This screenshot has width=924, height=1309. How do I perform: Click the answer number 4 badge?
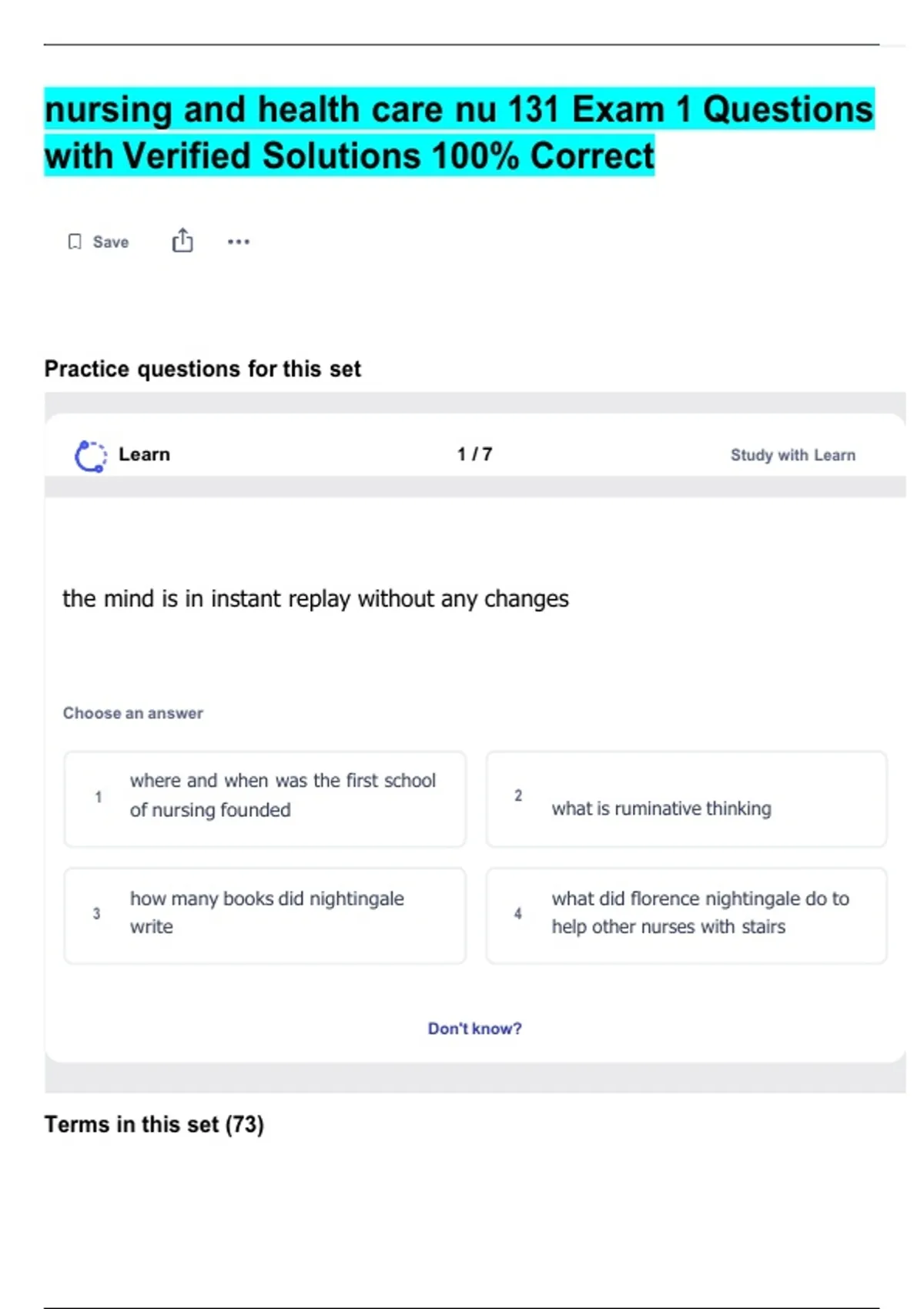(518, 913)
